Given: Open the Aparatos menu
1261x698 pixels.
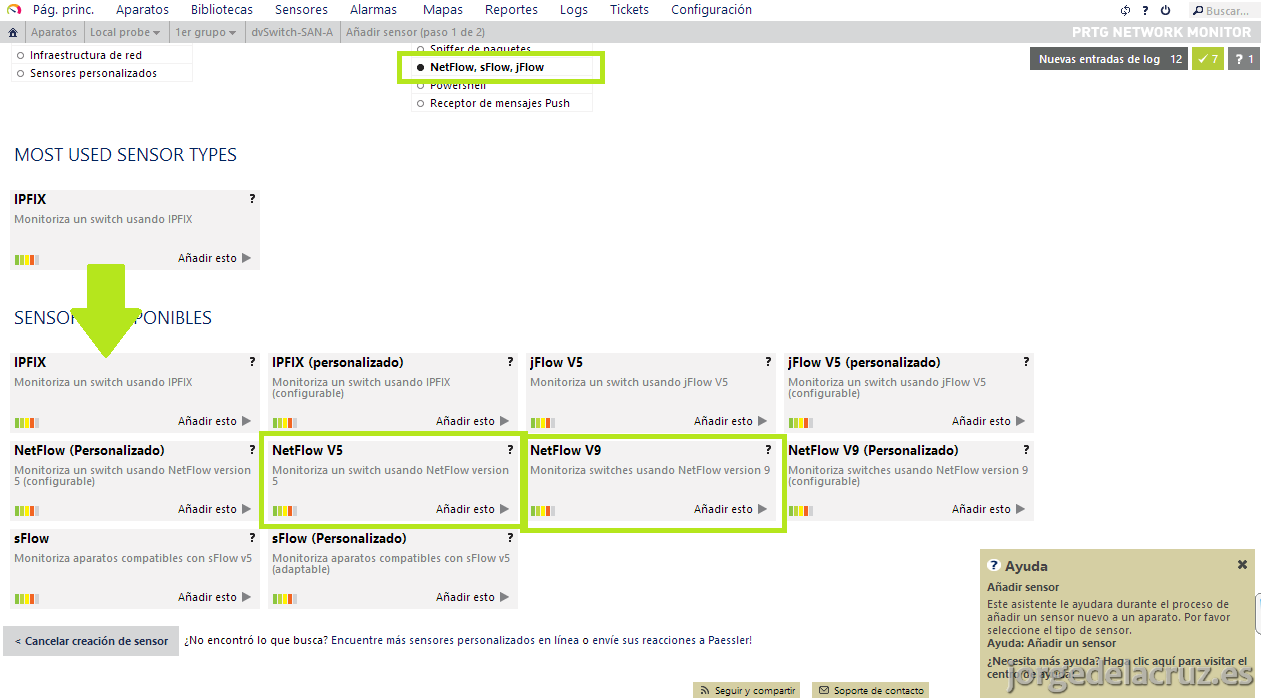Looking at the screenshot, I should (142, 10).
